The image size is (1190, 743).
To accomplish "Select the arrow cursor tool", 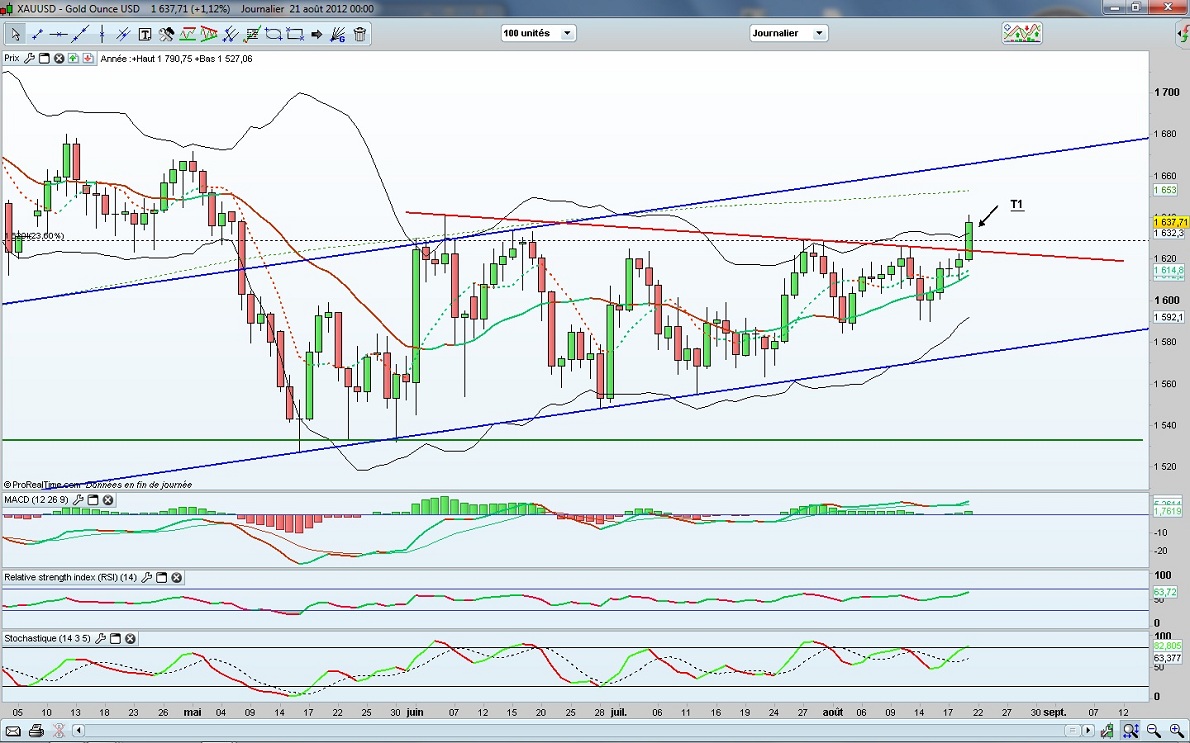I will (15, 34).
